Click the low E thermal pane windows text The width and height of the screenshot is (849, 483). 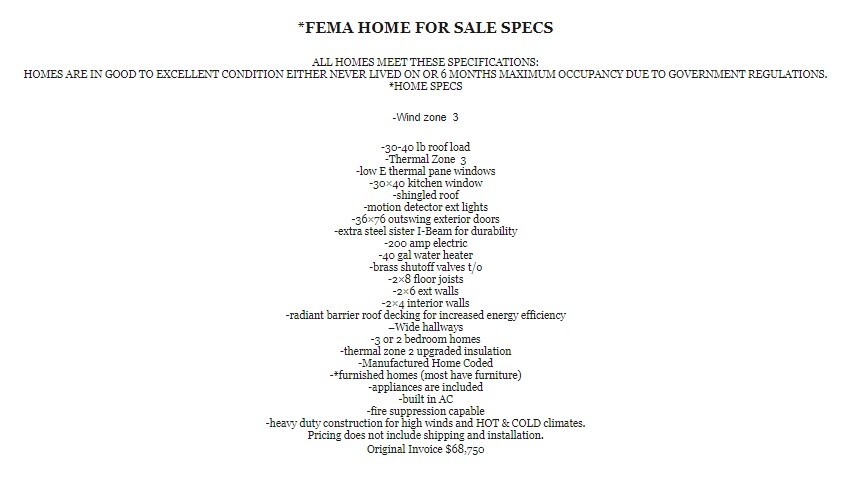click(426, 171)
